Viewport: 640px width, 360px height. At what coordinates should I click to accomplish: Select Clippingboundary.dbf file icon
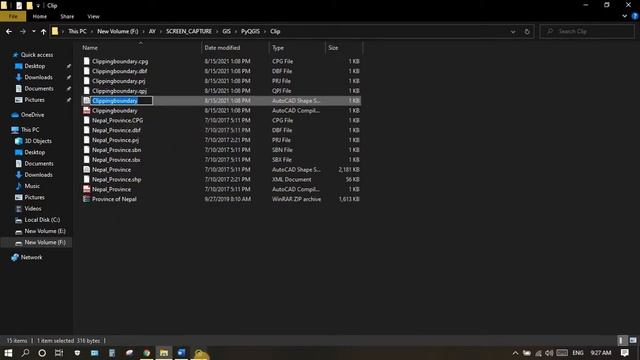point(87,71)
